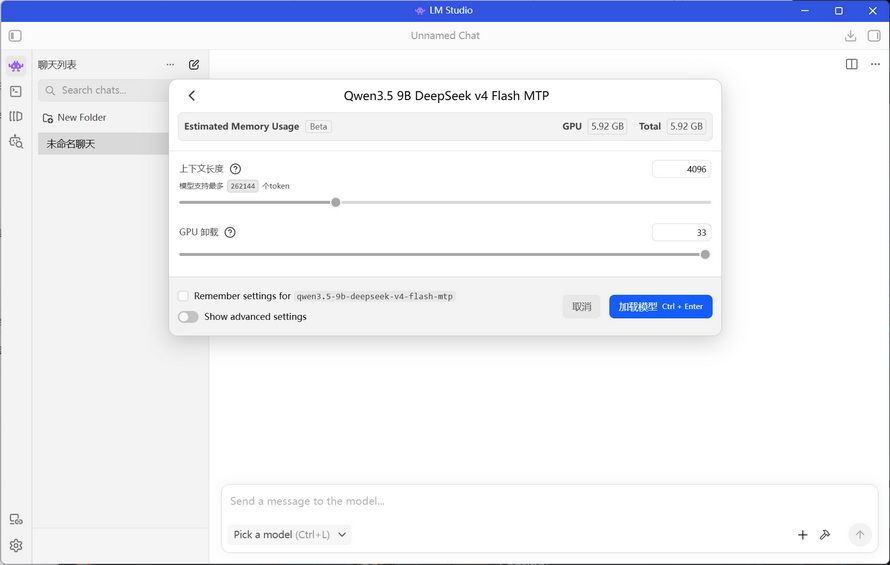Click the New Folder button
890x565 pixels.
(x=74, y=118)
